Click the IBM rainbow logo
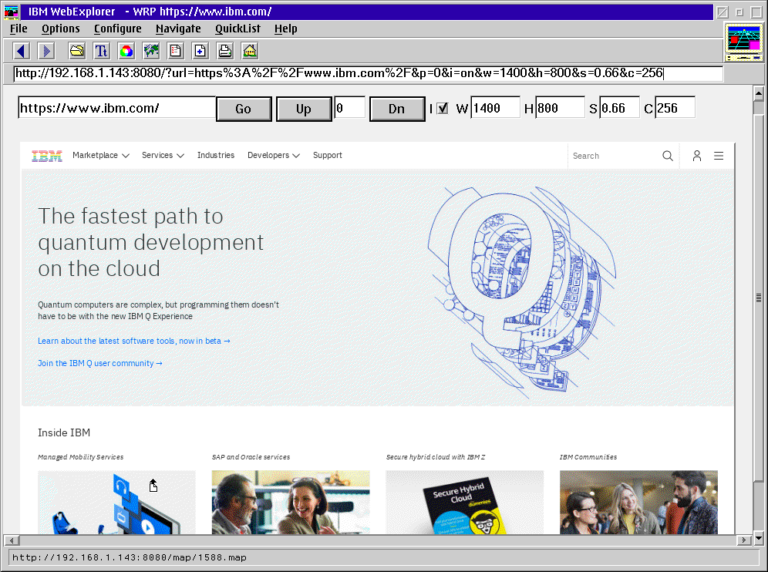This screenshot has height=572, width=768. 47,156
